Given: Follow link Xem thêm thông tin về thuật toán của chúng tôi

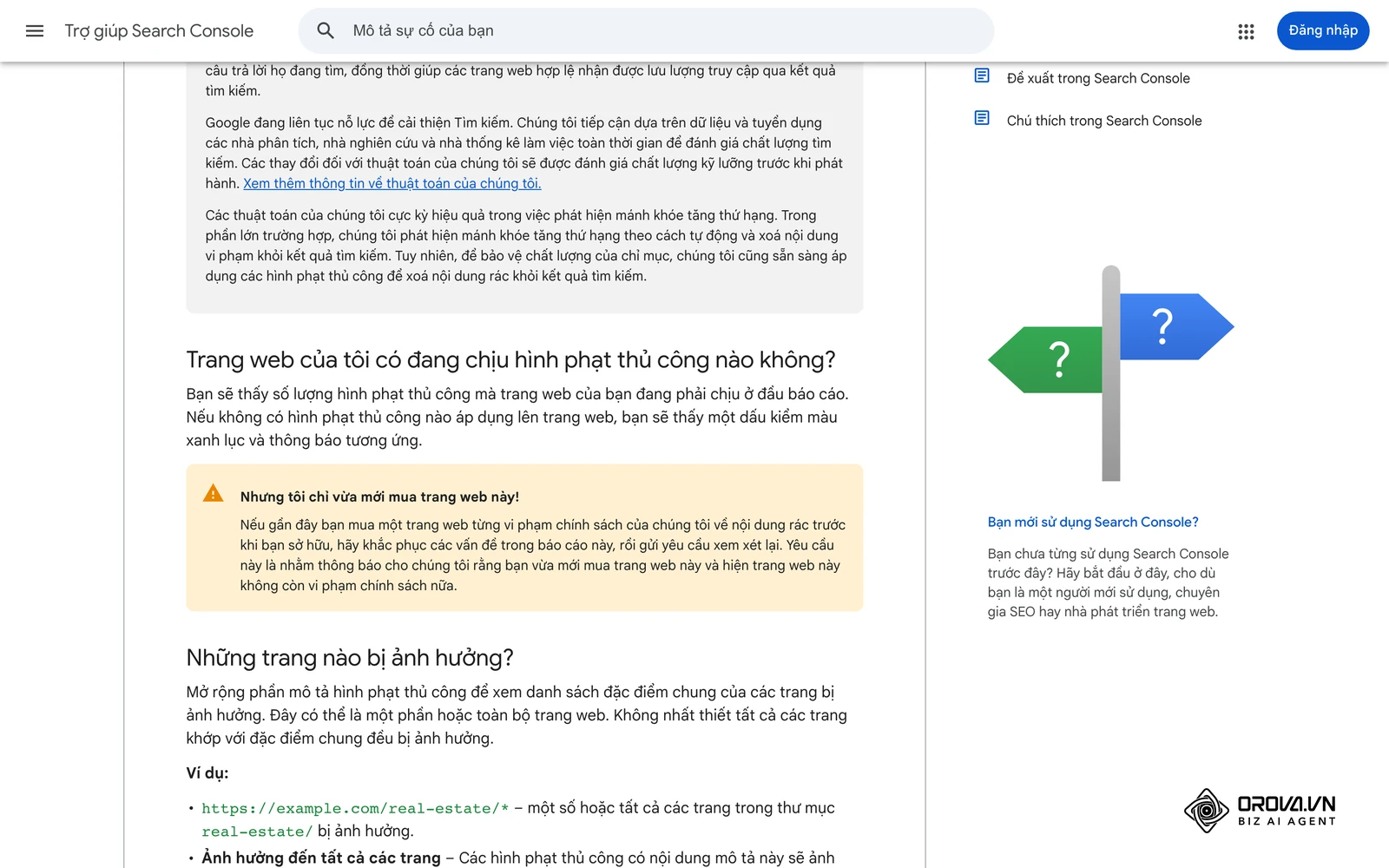Looking at the screenshot, I should click(392, 183).
